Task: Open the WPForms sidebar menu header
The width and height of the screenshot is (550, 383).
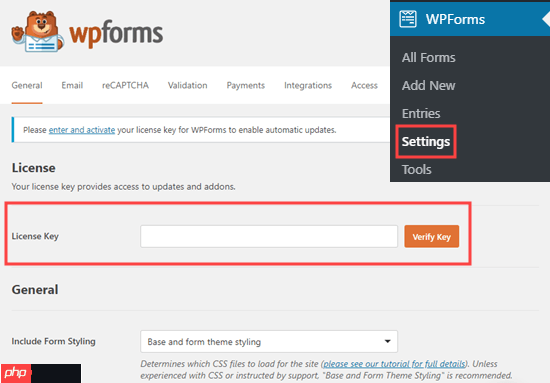Action: point(470,19)
